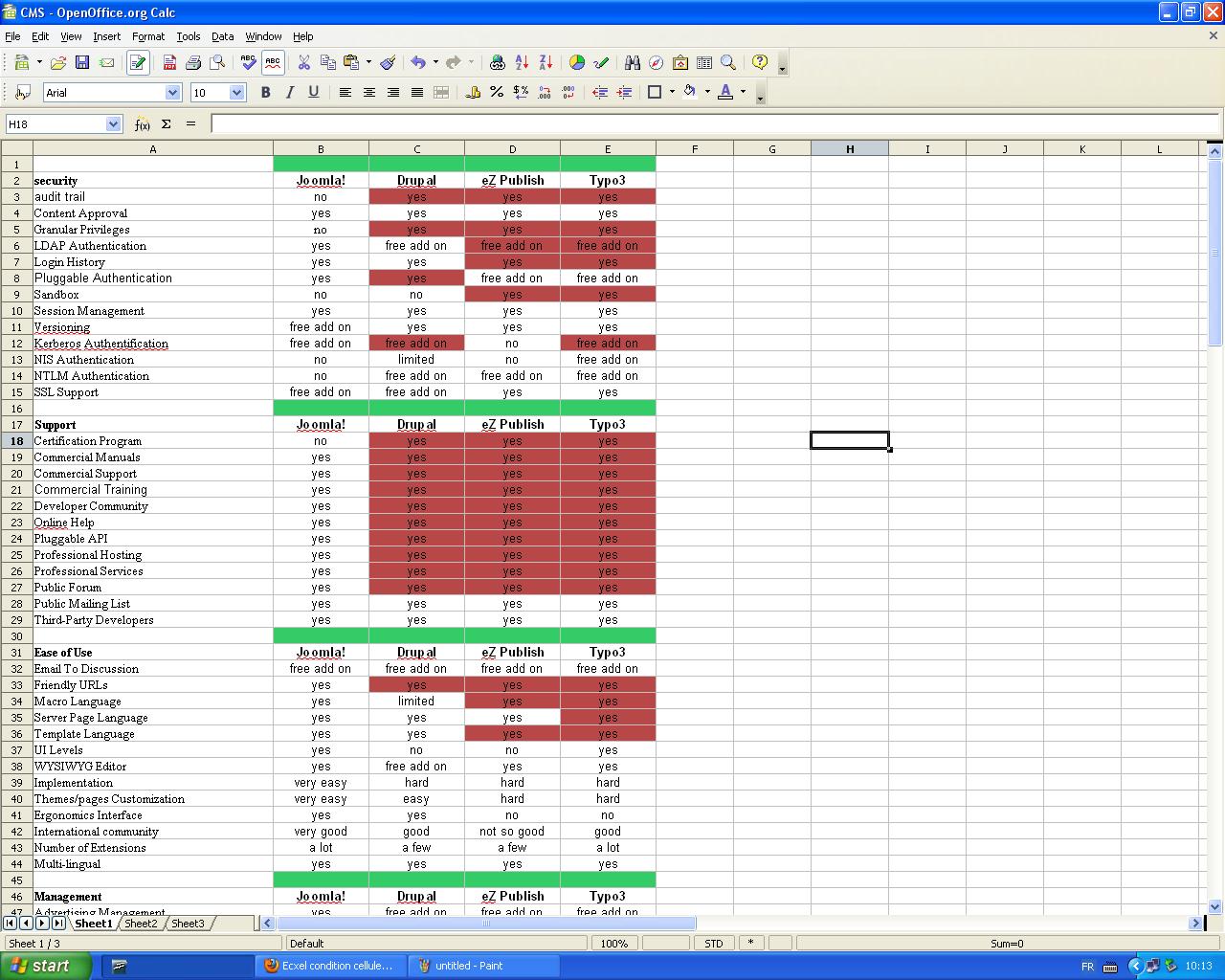Open Find & Replace binoculars icon
This screenshot has width=1225, height=980.
pyautogui.click(x=633, y=62)
